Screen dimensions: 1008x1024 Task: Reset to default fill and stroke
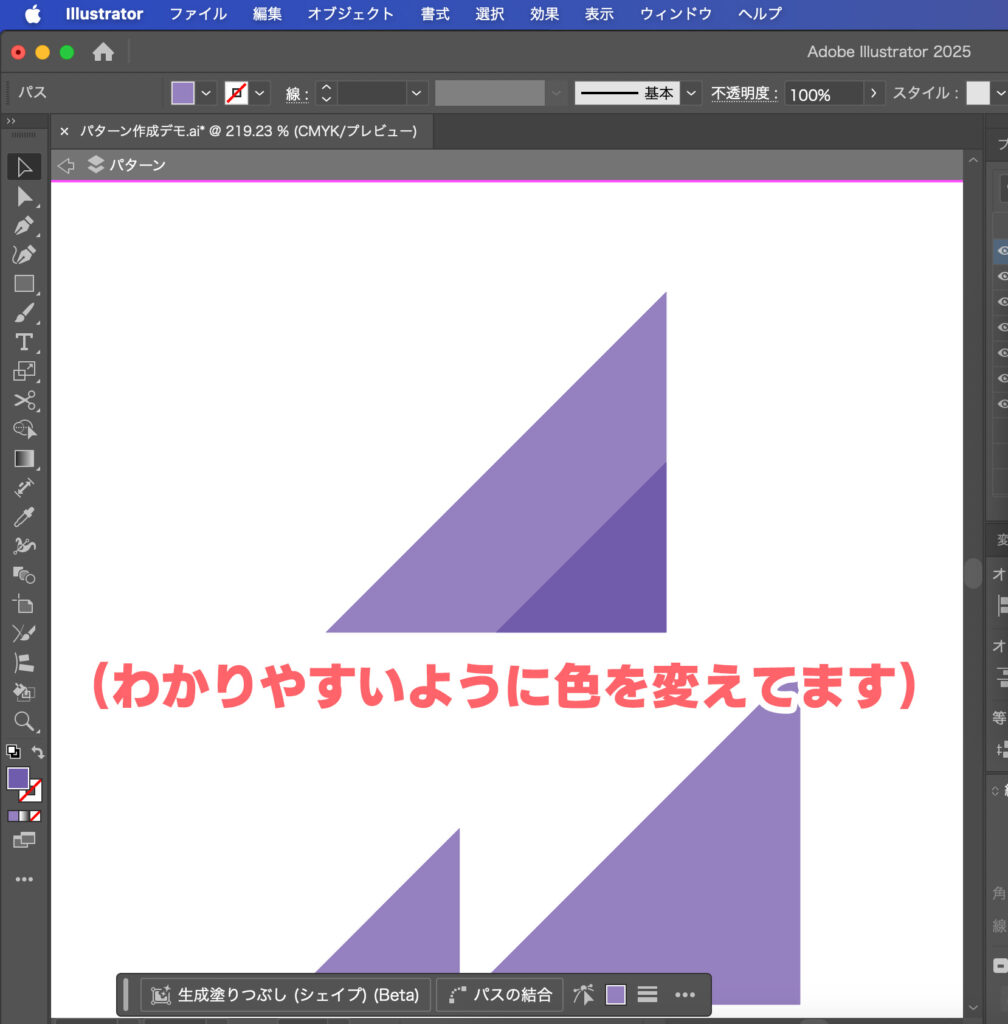pos(13,752)
